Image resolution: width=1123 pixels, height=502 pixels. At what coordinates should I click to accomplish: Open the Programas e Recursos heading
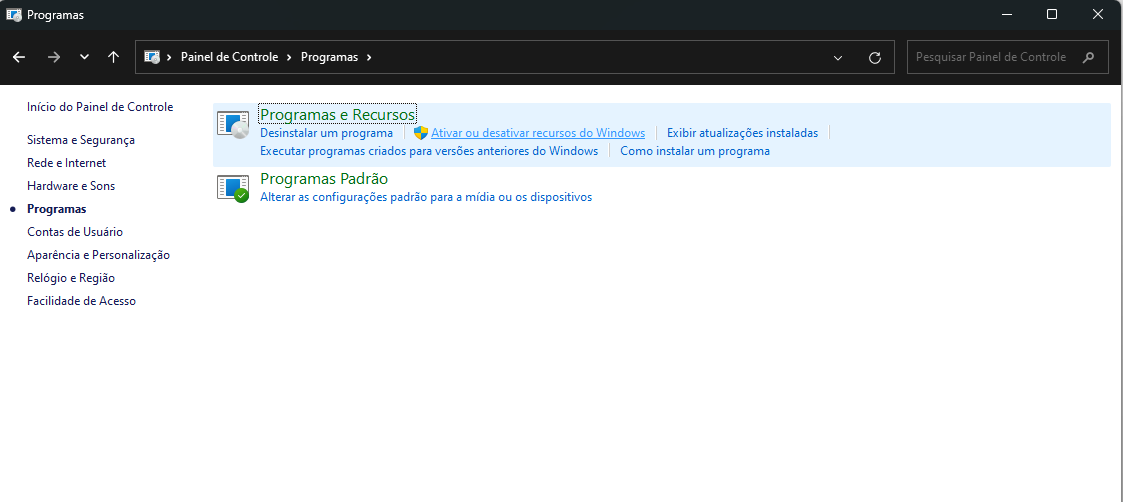click(337, 115)
